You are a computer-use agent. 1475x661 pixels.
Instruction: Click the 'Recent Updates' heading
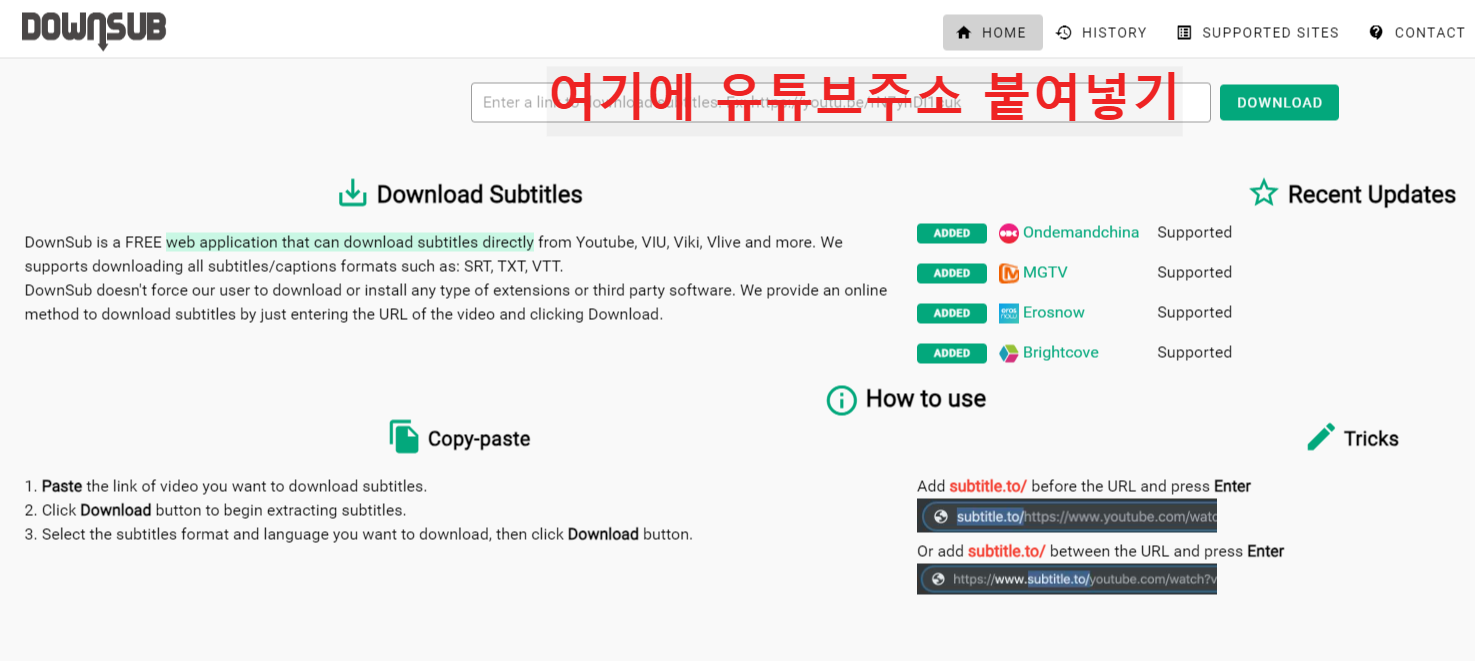click(1371, 194)
